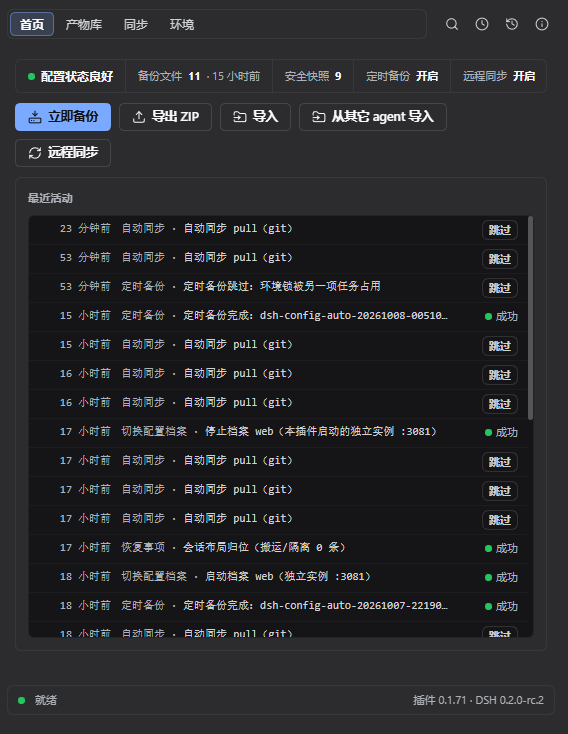Trigger 远程同步 button
This screenshot has width=568, height=734.
click(x=63, y=153)
